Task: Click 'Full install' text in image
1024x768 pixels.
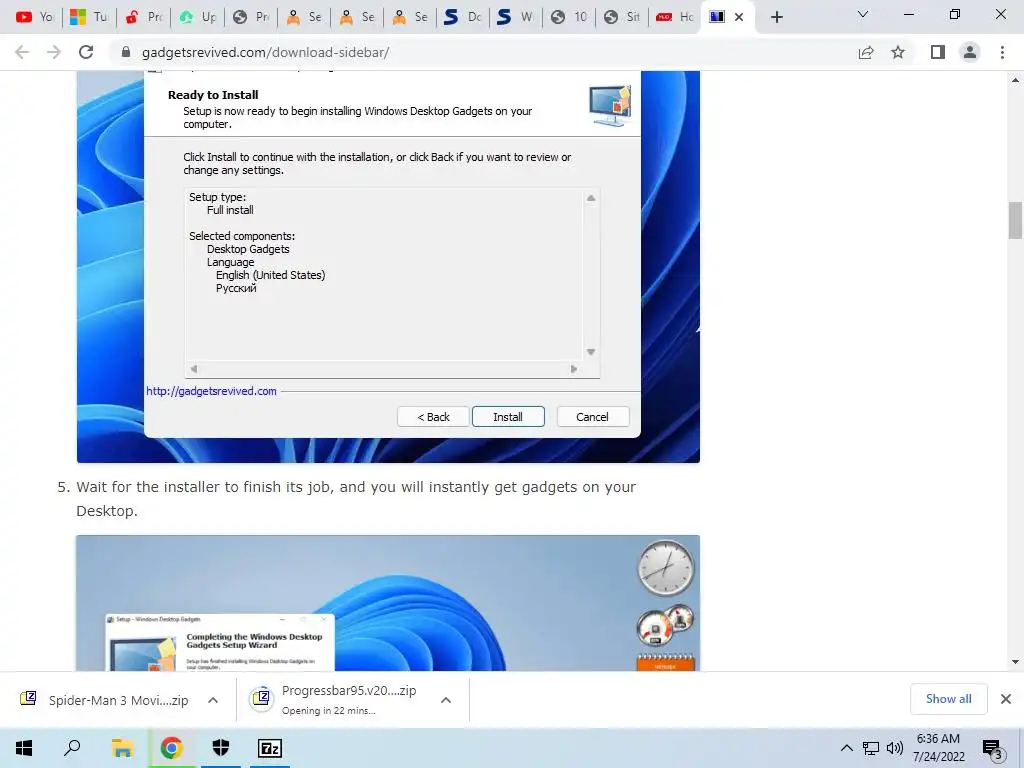Action: [x=230, y=210]
